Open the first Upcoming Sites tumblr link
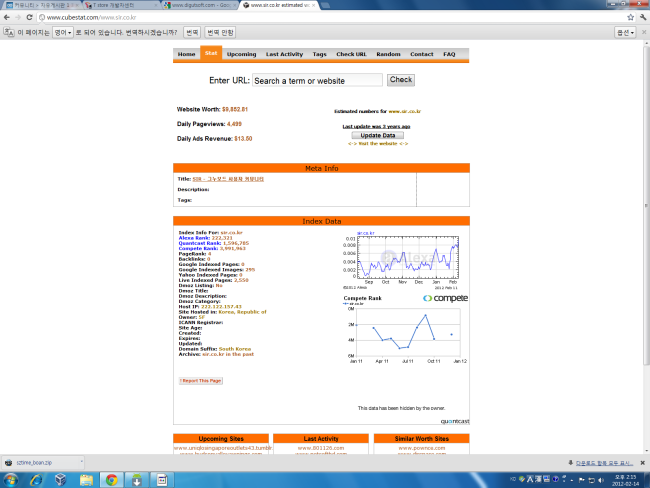Image resolution: width=650 pixels, height=488 pixels. click(x=223, y=448)
